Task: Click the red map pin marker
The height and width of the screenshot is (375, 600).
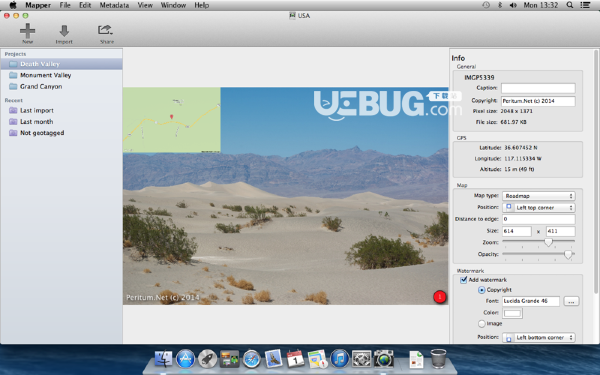Action: pyautogui.click(x=171, y=116)
